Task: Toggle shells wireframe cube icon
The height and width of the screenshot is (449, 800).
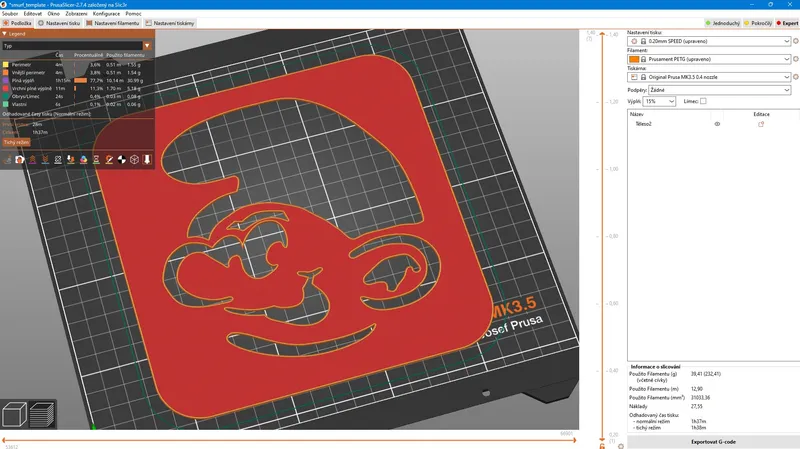Action: (x=135, y=160)
